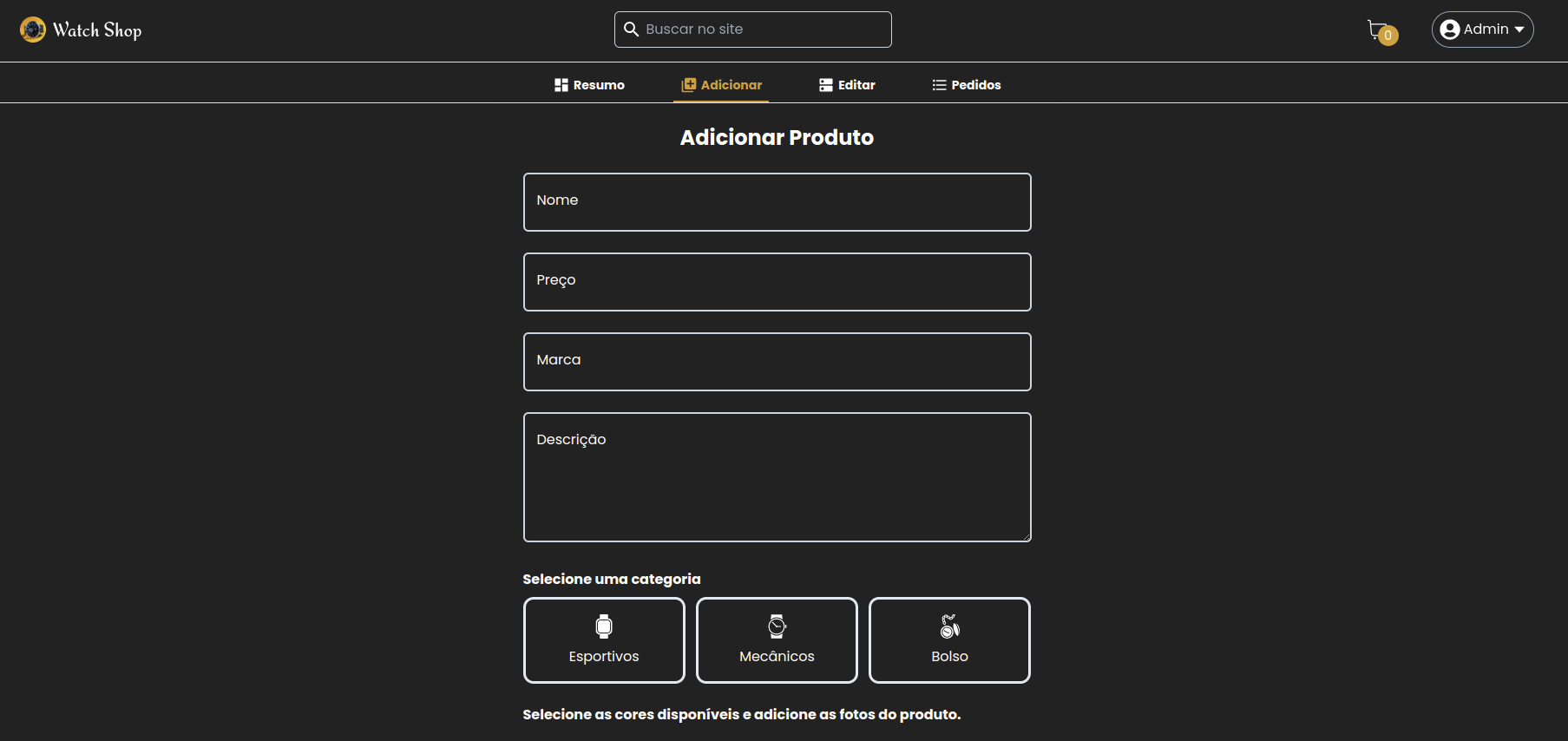
Task: Select the Marca input field
Action: coord(777,362)
